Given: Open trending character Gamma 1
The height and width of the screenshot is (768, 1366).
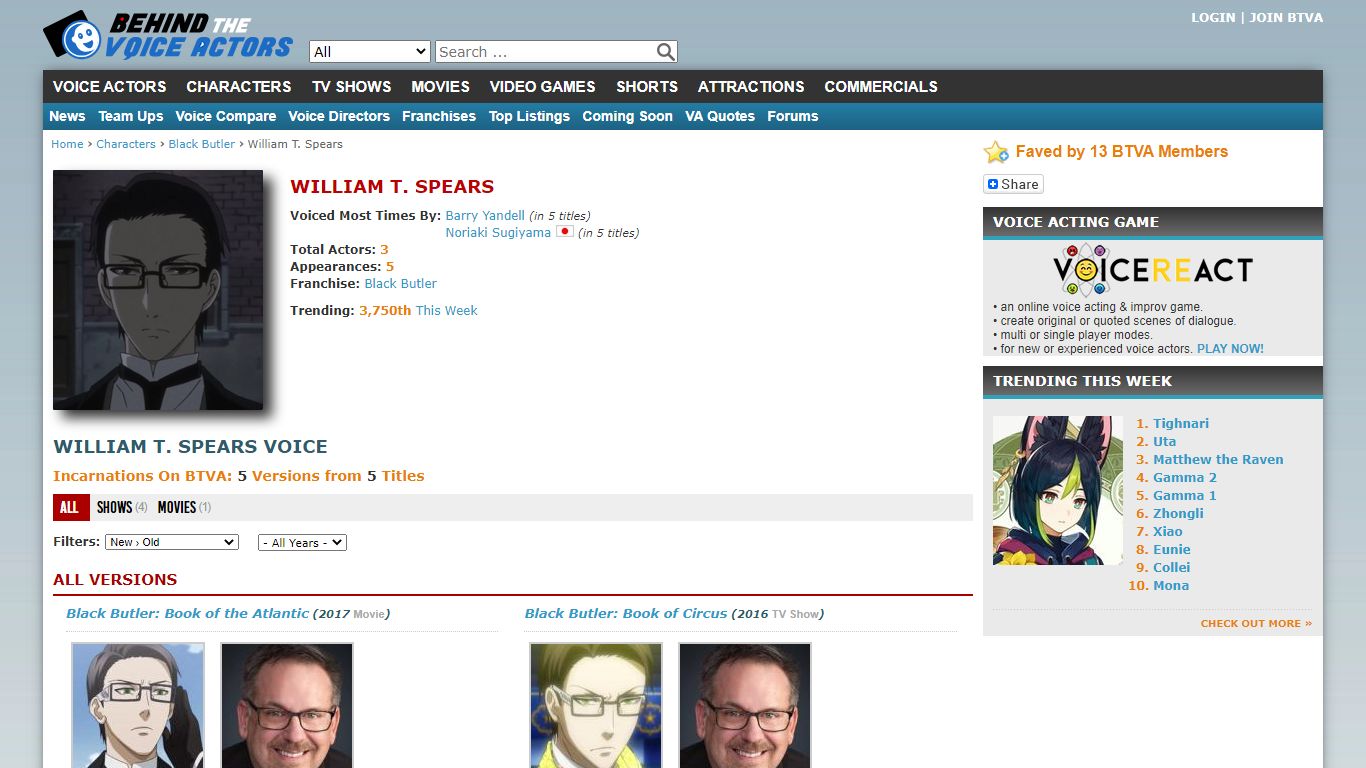Looking at the screenshot, I should (x=1185, y=495).
